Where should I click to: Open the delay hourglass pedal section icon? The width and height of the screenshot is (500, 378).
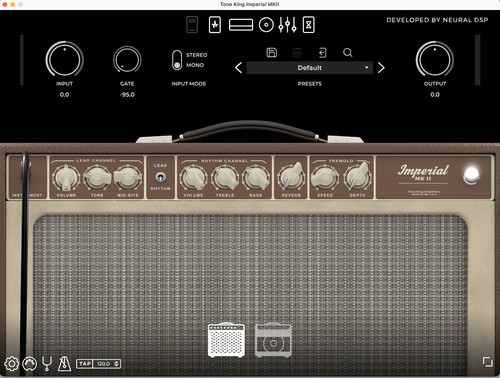point(309,25)
